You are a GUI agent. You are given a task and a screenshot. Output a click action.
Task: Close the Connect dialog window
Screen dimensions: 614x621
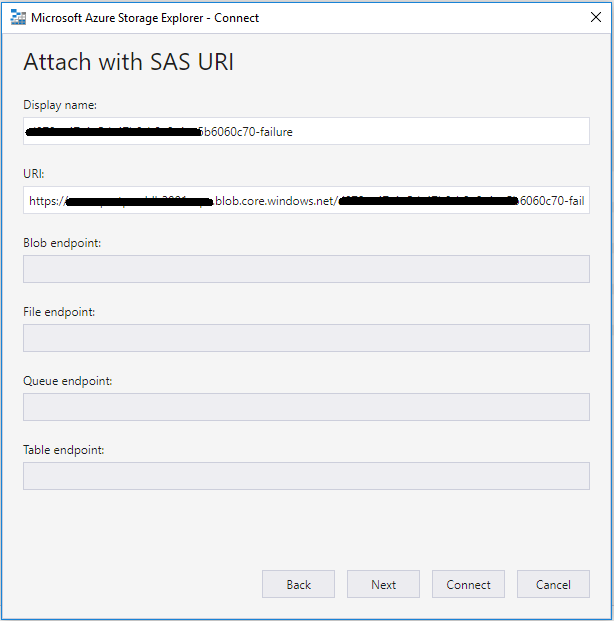[596, 17]
